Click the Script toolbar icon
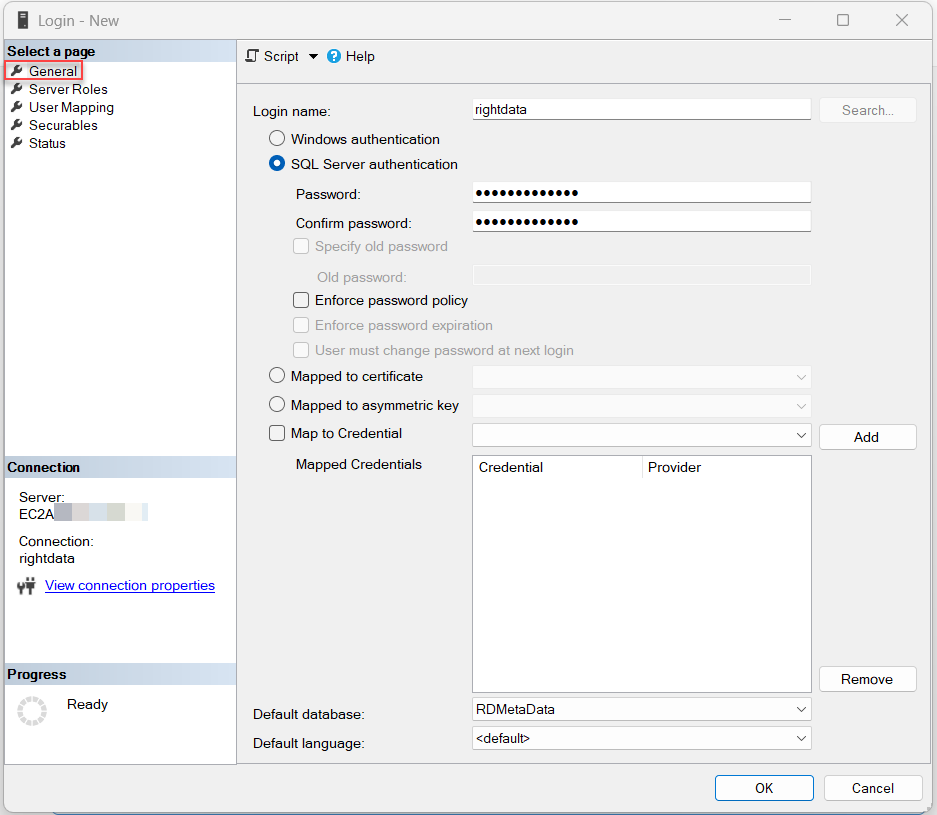 point(253,56)
